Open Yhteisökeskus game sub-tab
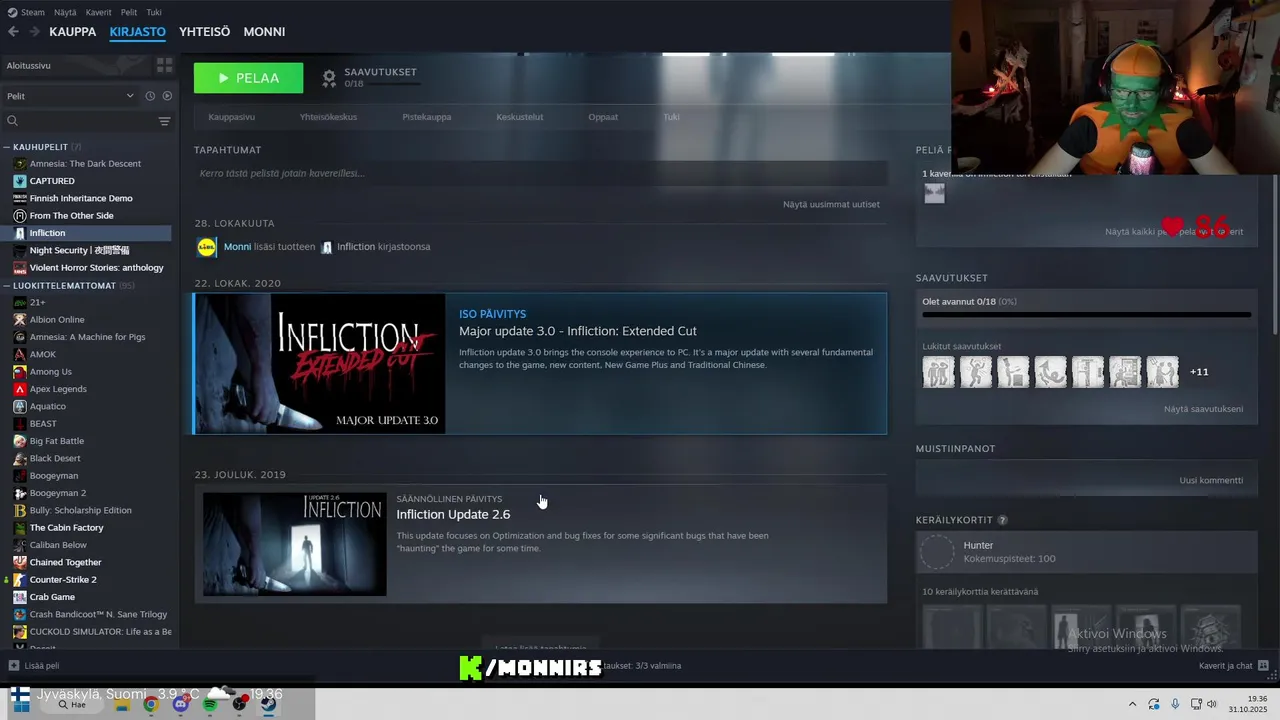 pos(328,117)
